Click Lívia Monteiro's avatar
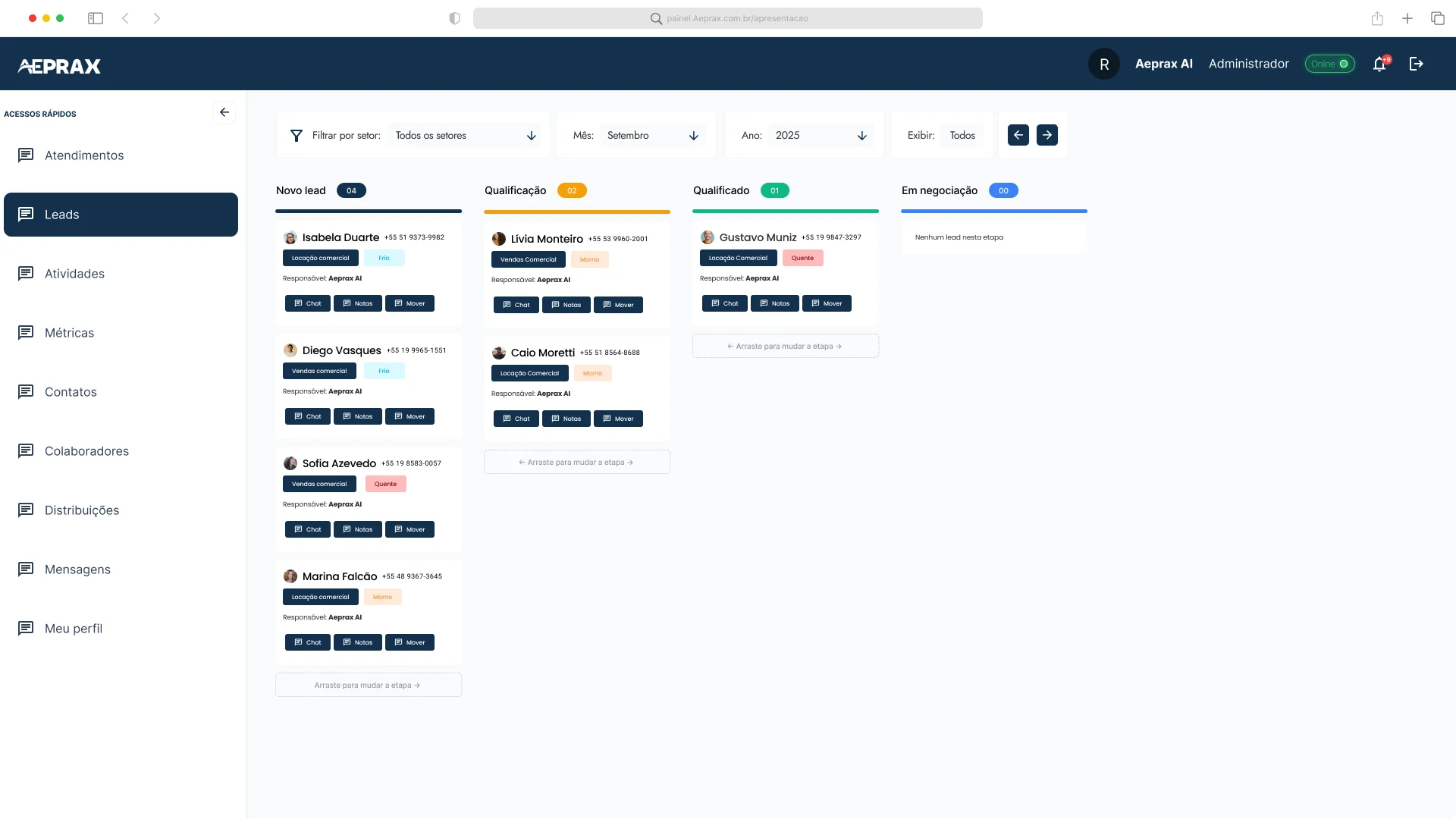1456x819 pixels. click(499, 239)
